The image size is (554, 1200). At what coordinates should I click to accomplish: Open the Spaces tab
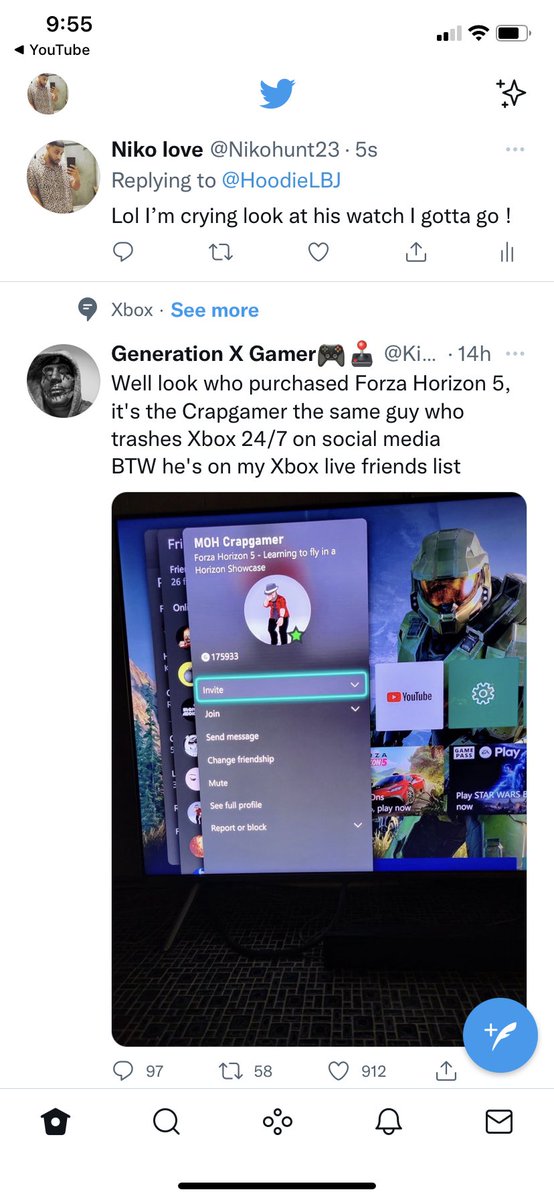pos(277,1122)
